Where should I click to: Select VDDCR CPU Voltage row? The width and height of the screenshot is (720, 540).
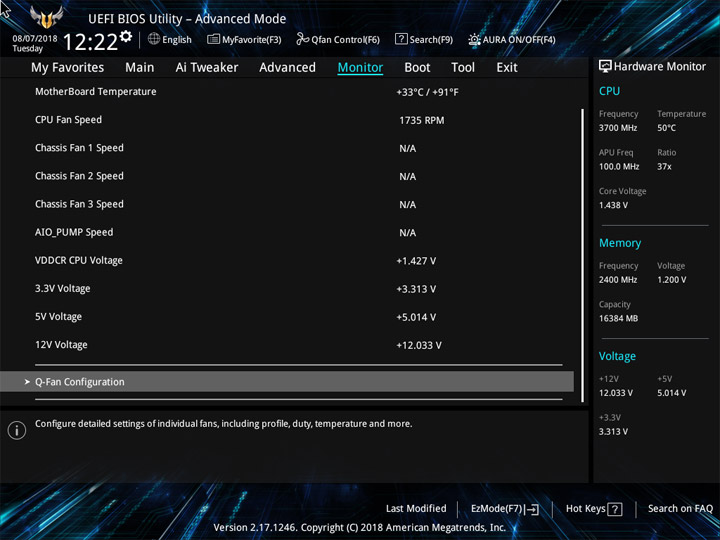click(287, 260)
